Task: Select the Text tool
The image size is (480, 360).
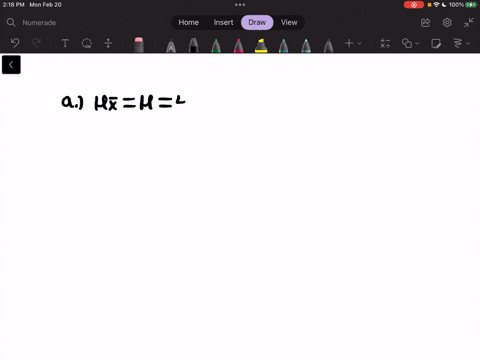Action: (x=65, y=43)
